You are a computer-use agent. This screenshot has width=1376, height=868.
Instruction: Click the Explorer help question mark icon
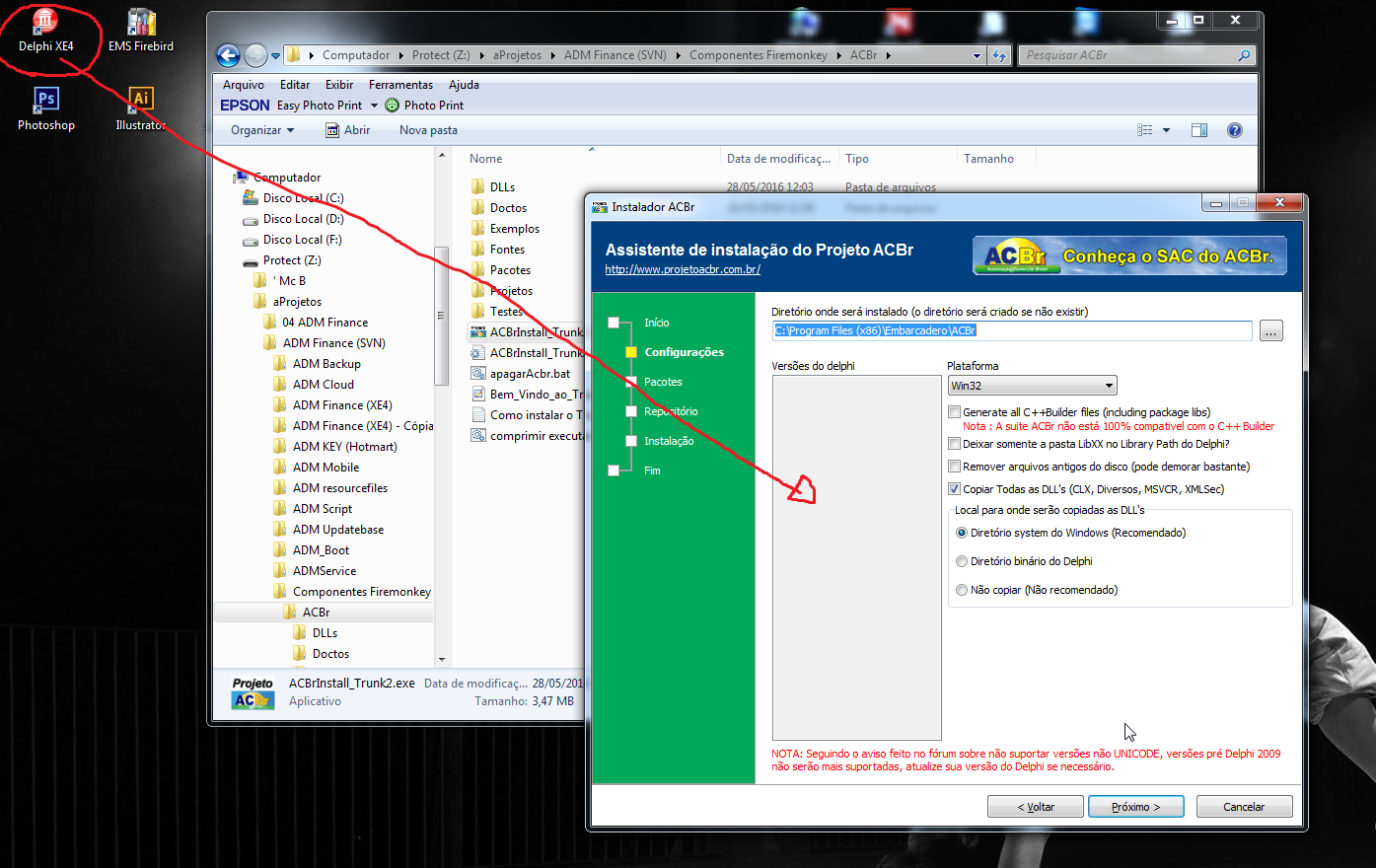(1234, 130)
